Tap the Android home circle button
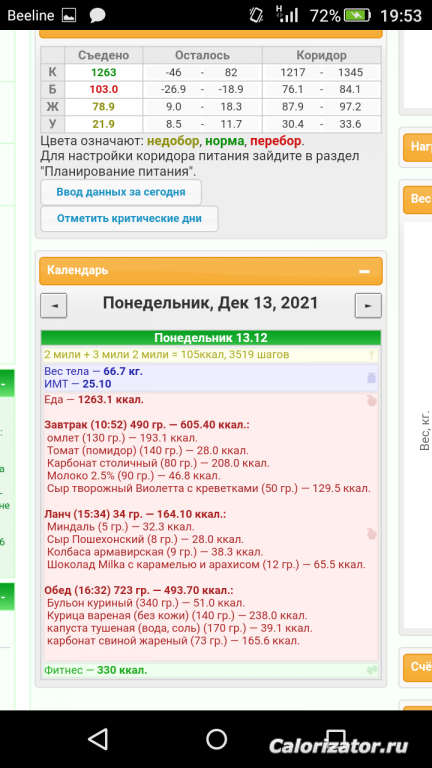The image size is (432, 768). (216, 739)
